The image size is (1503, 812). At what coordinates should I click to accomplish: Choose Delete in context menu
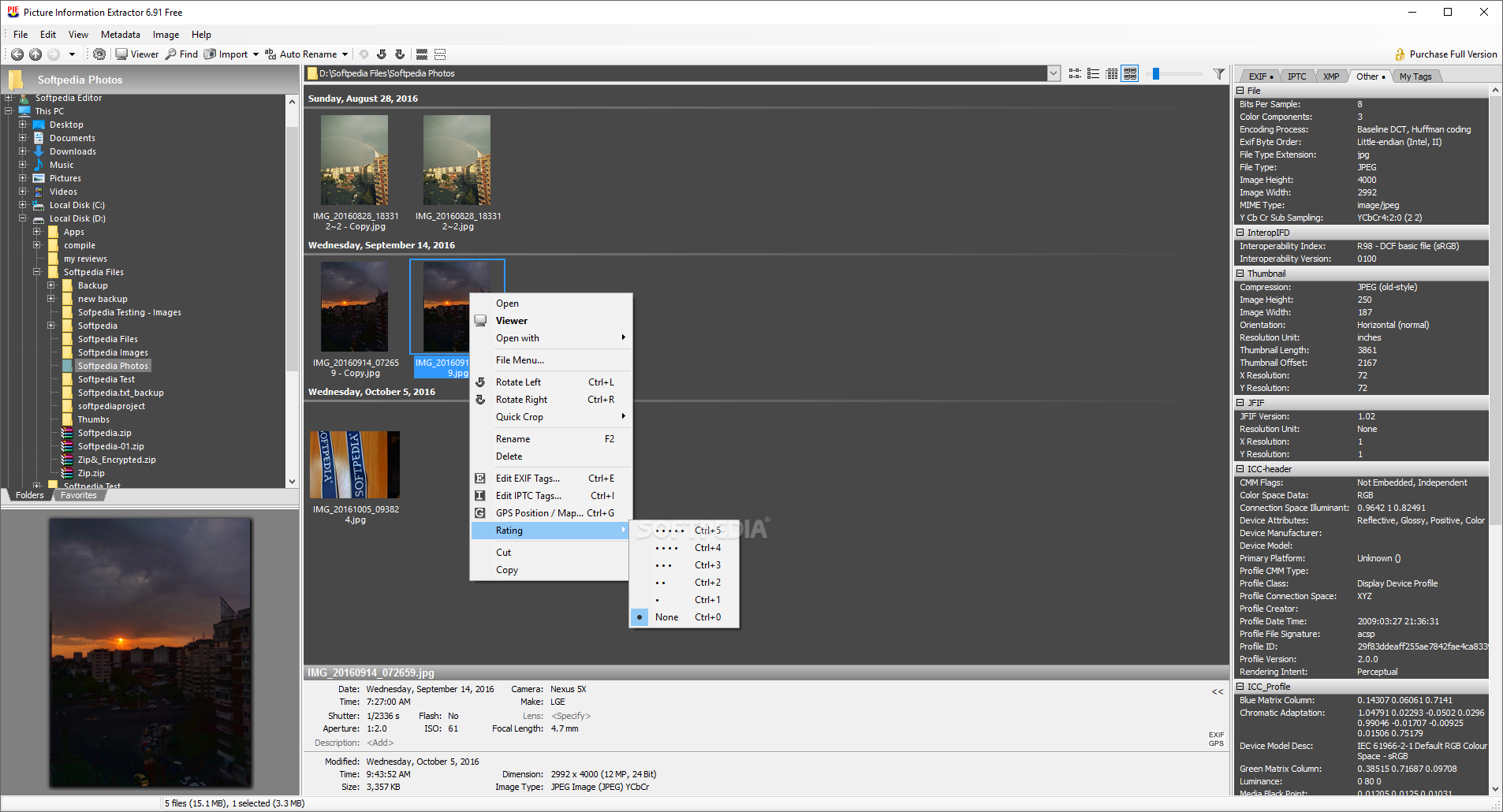552,456
